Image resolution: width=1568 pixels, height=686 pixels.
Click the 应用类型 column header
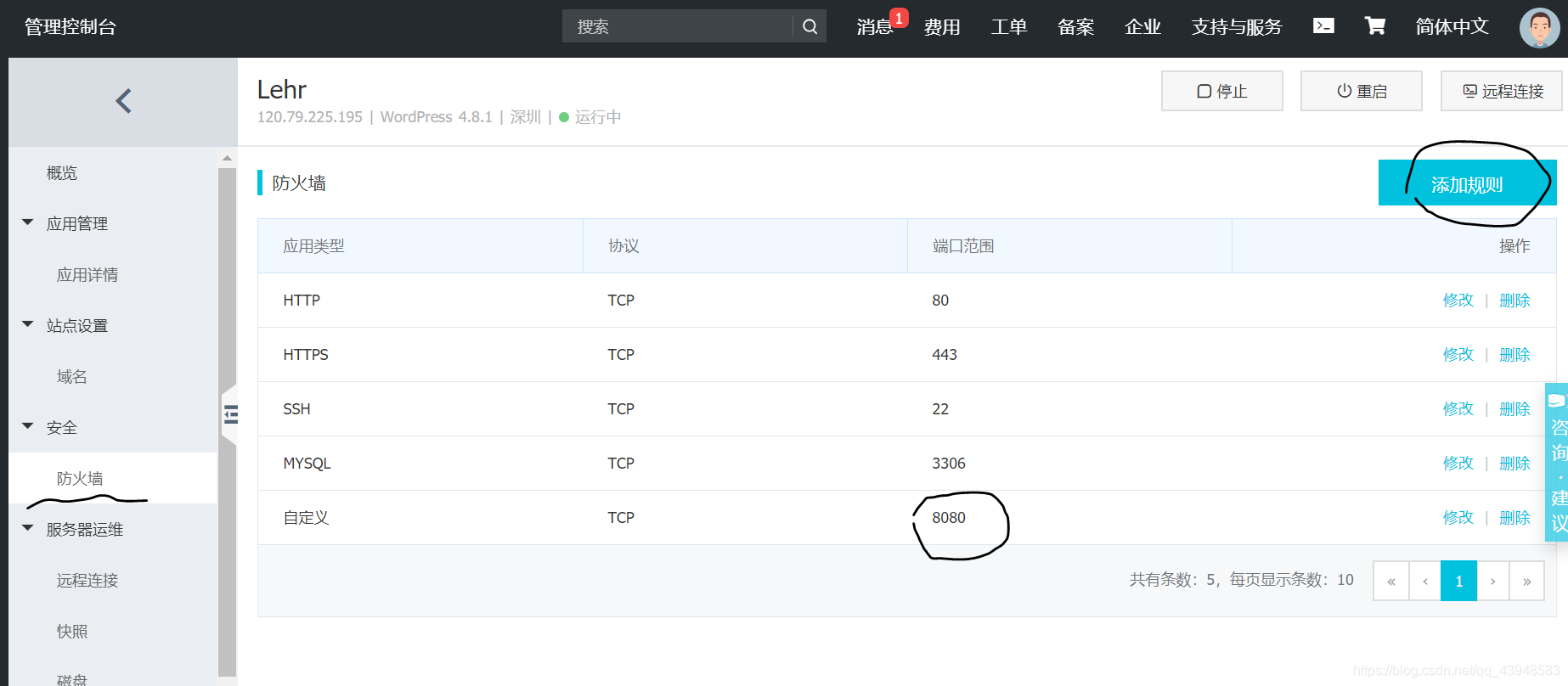pyautogui.click(x=314, y=246)
